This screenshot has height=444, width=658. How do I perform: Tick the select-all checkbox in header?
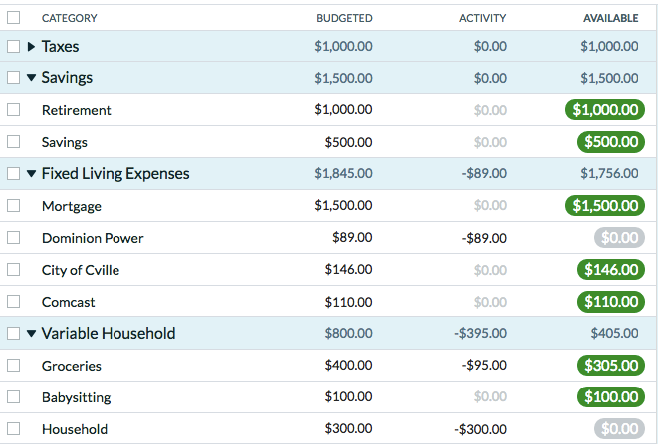[x=13, y=17]
